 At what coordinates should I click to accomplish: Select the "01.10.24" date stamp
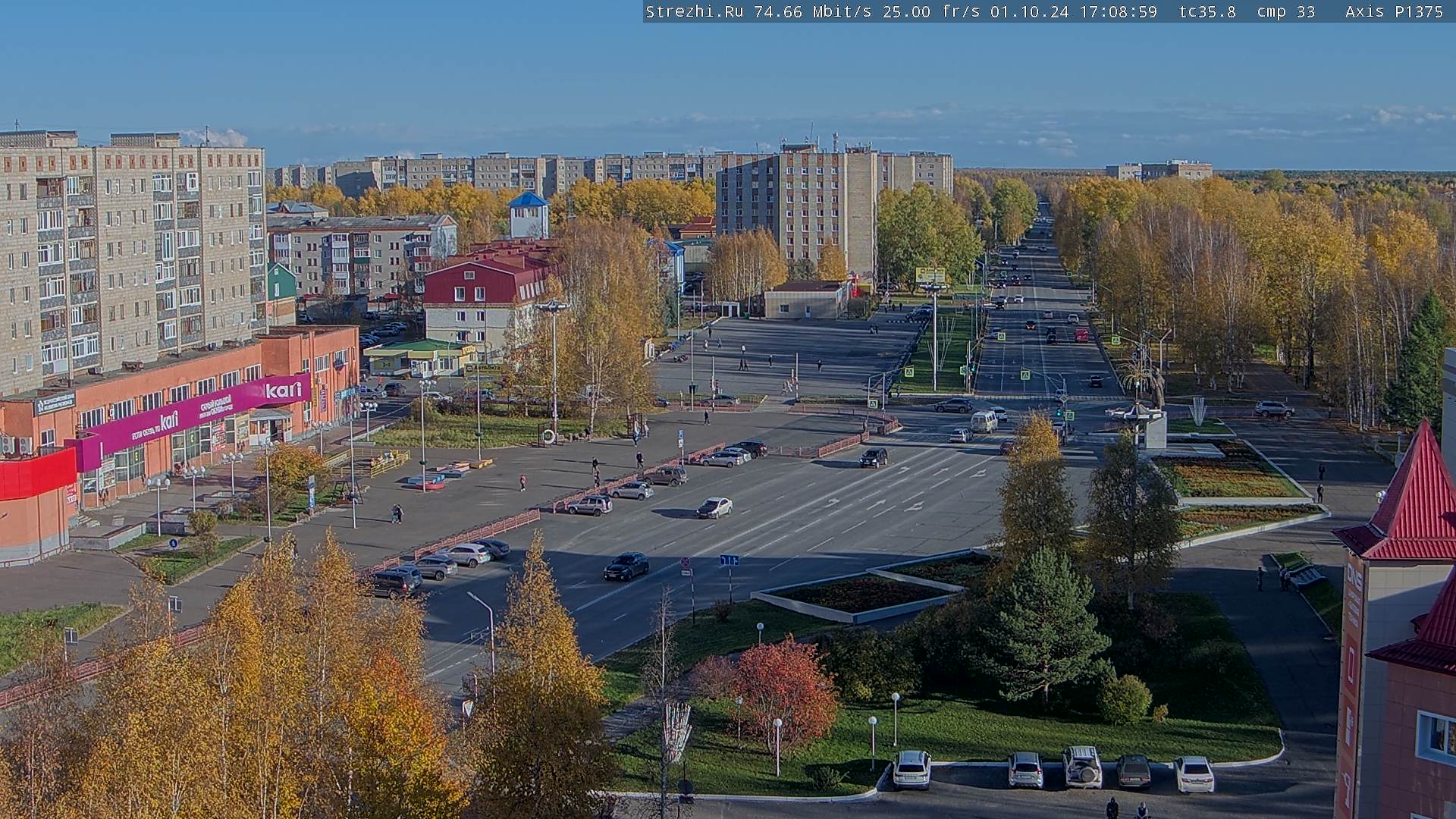point(1029,11)
